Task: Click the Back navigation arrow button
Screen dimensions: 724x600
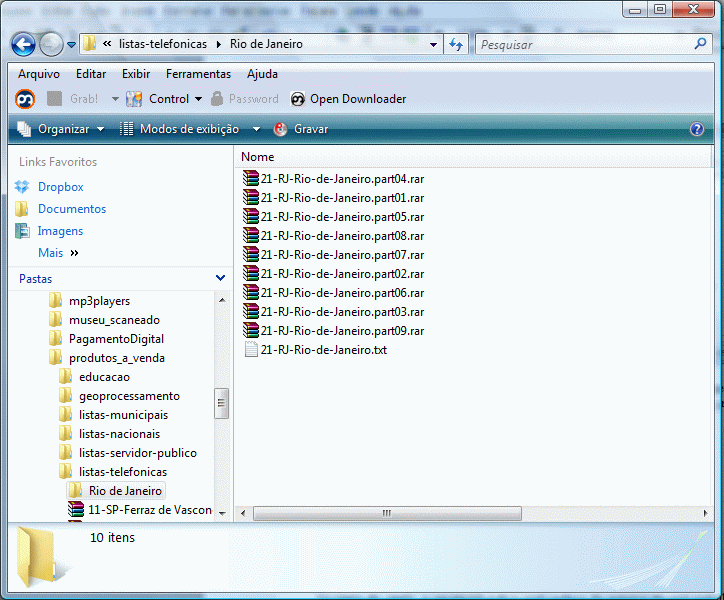Action: (x=24, y=44)
